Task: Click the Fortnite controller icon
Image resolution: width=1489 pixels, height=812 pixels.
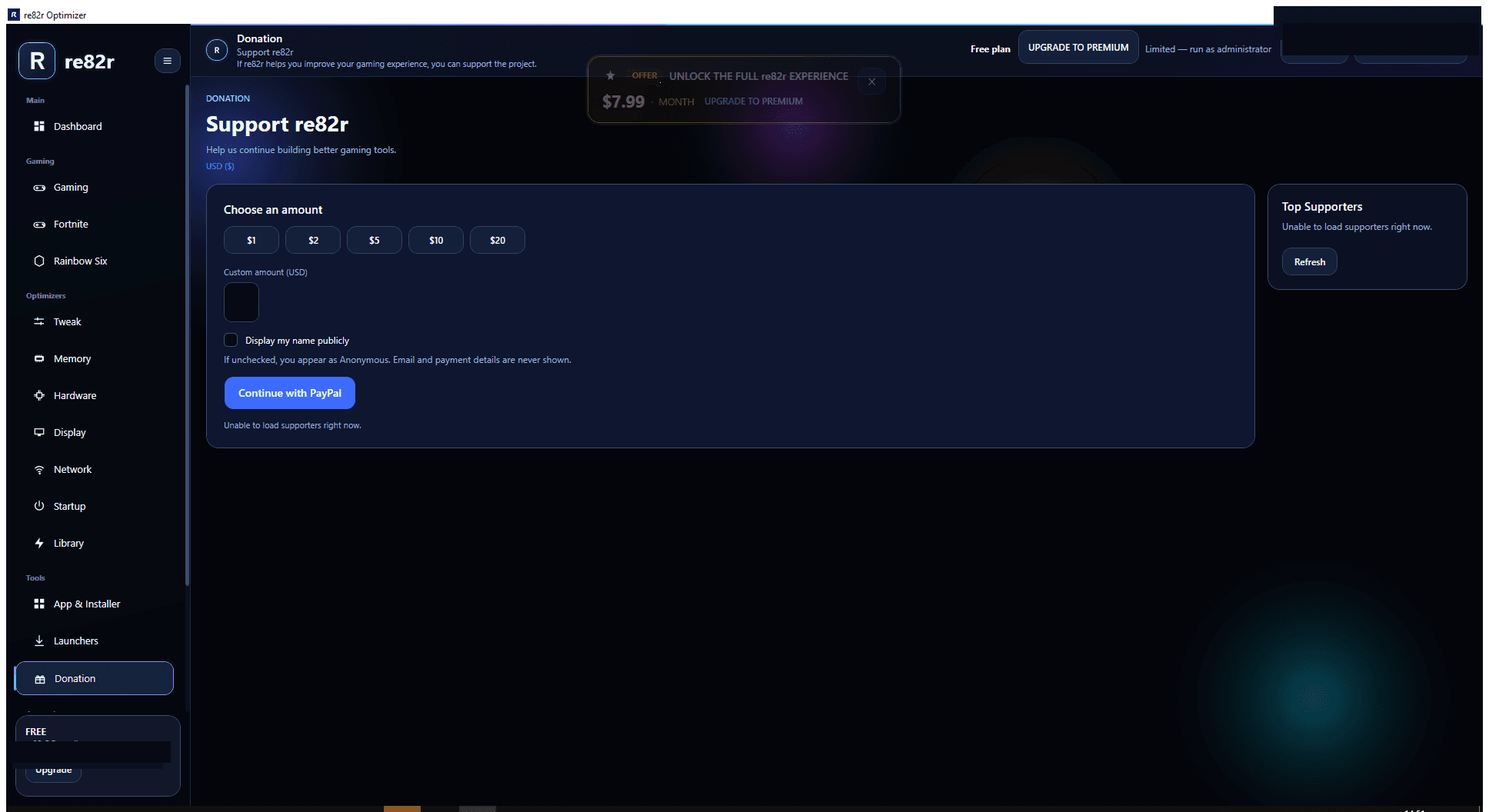Action: pyautogui.click(x=39, y=225)
